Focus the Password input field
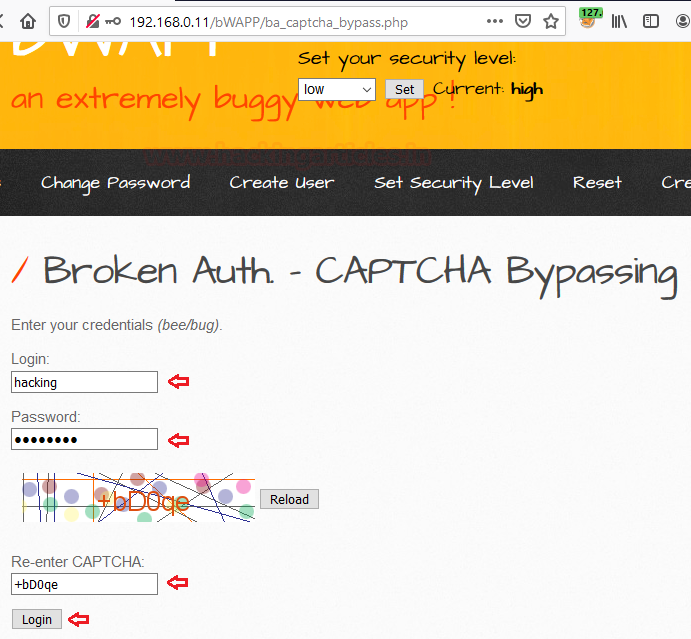The image size is (691, 639). [84, 439]
